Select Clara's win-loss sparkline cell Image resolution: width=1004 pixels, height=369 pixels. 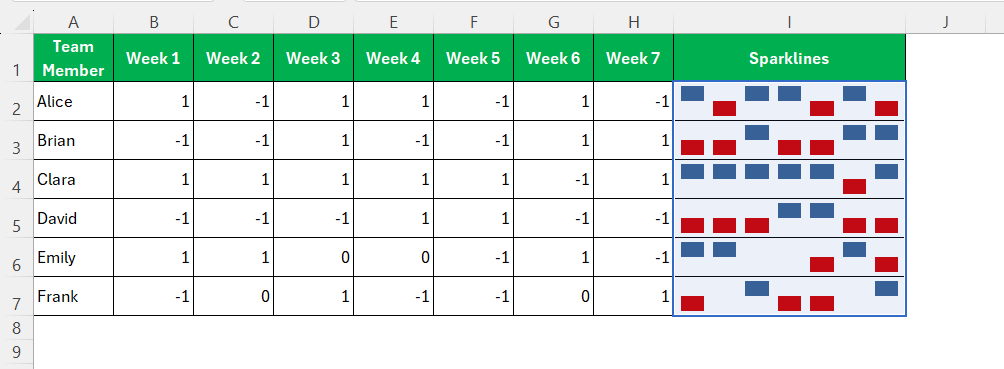tap(789, 179)
